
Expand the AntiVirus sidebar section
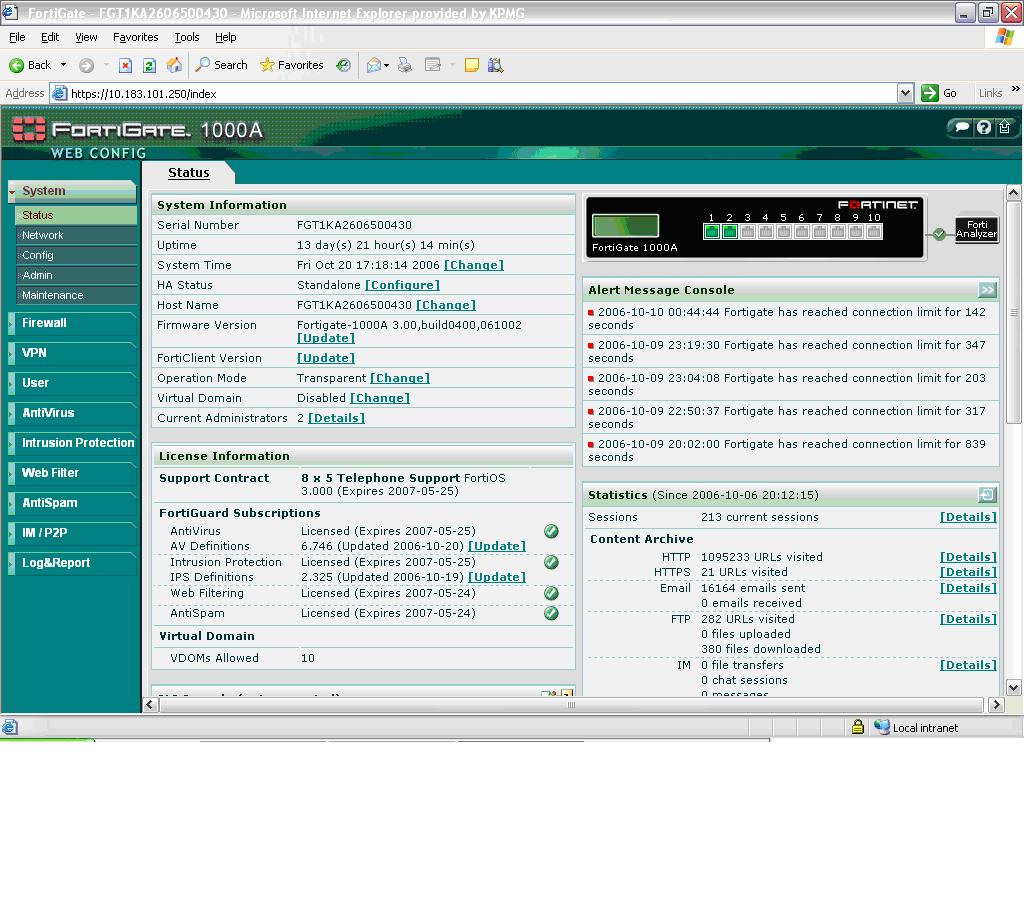(48, 413)
